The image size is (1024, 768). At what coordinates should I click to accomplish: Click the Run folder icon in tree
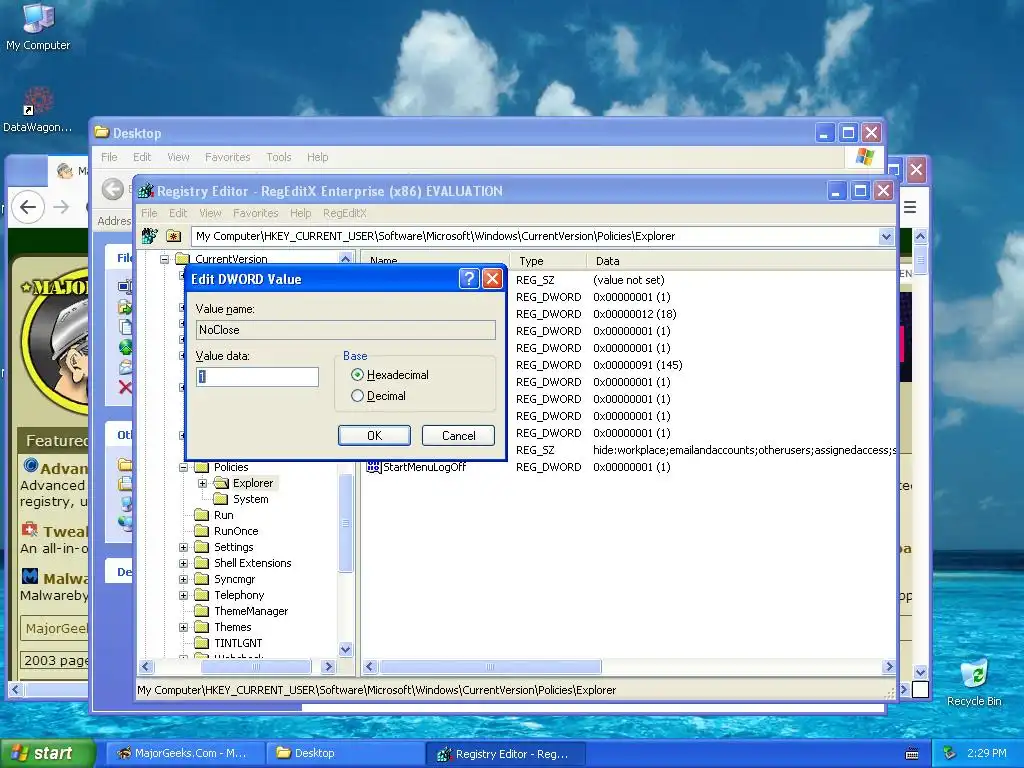(202, 515)
